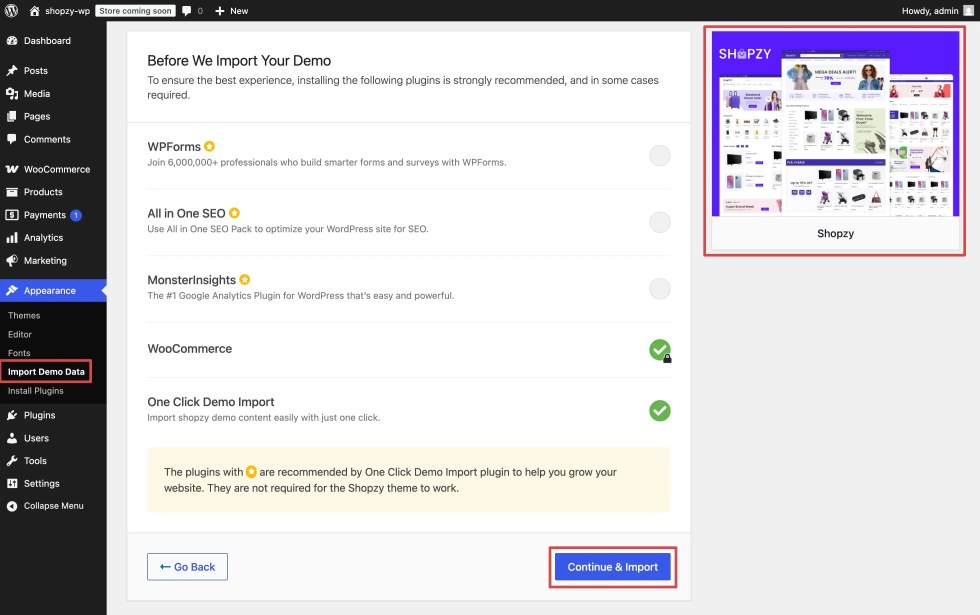
Task: Click the All in One SEO plugin name
Action: coord(186,213)
